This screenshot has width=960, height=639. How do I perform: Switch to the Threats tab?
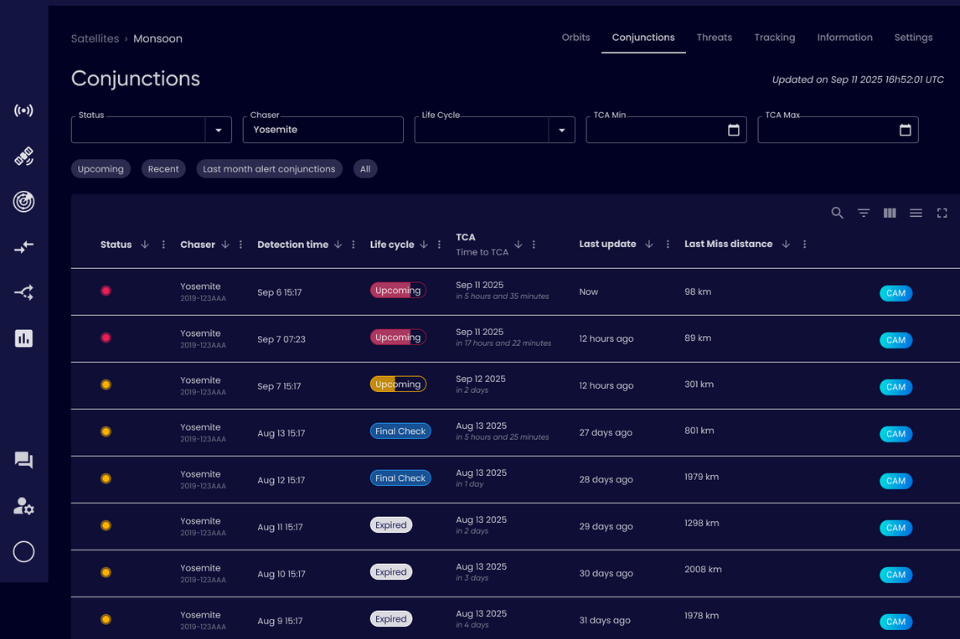tap(714, 38)
